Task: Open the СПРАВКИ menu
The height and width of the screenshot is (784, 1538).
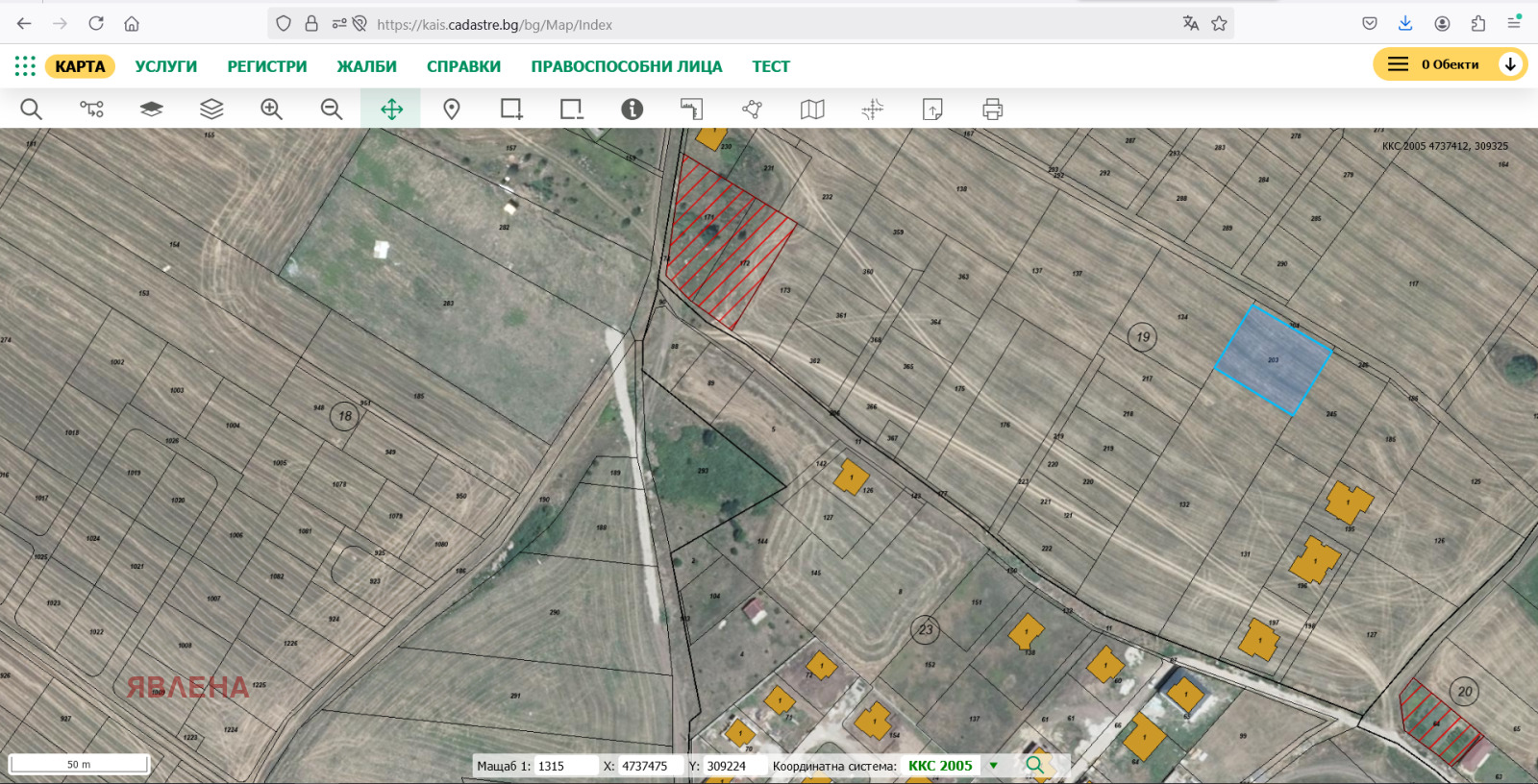Action: click(x=463, y=66)
